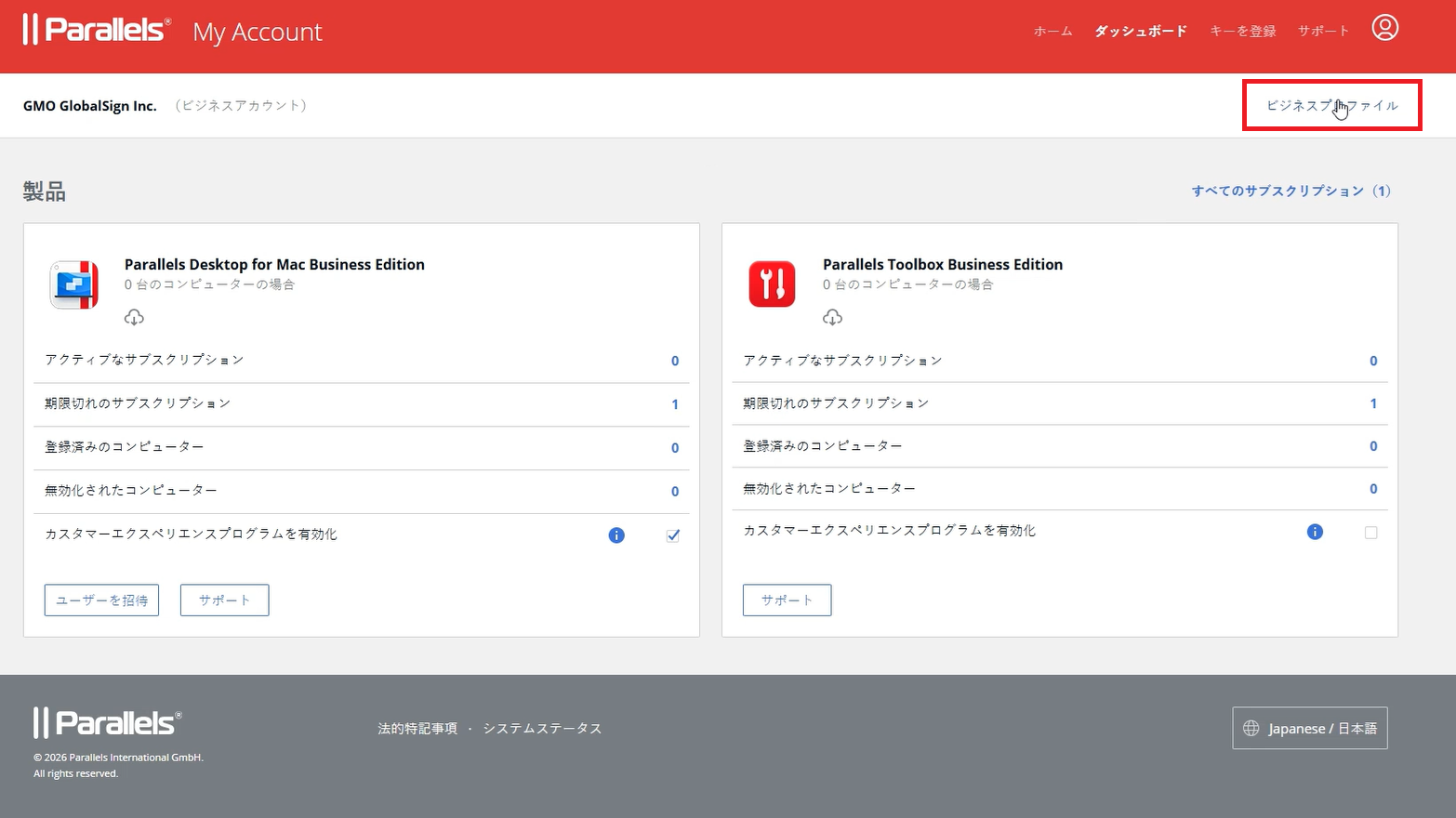Click アクティブなサブスクリプション label under Parallels Desktop

[144, 360]
